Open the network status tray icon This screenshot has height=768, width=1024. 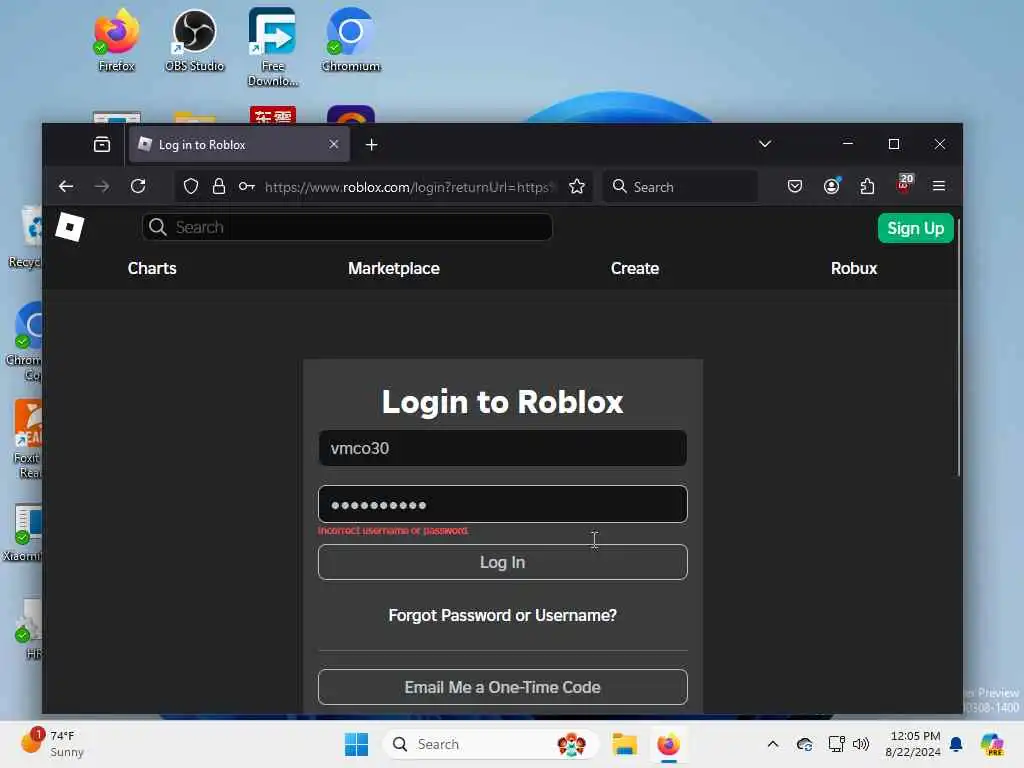[837, 744]
